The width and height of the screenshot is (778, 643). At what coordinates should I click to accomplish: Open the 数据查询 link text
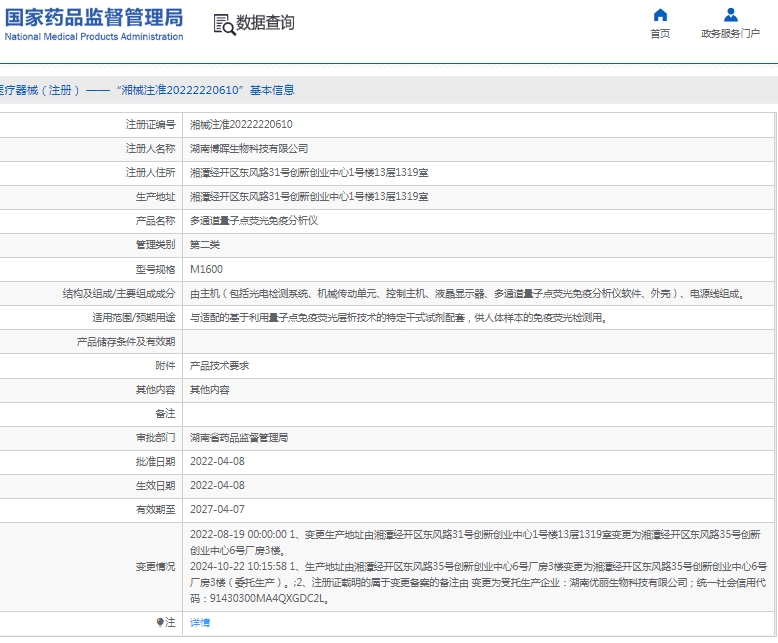coord(265,23)
